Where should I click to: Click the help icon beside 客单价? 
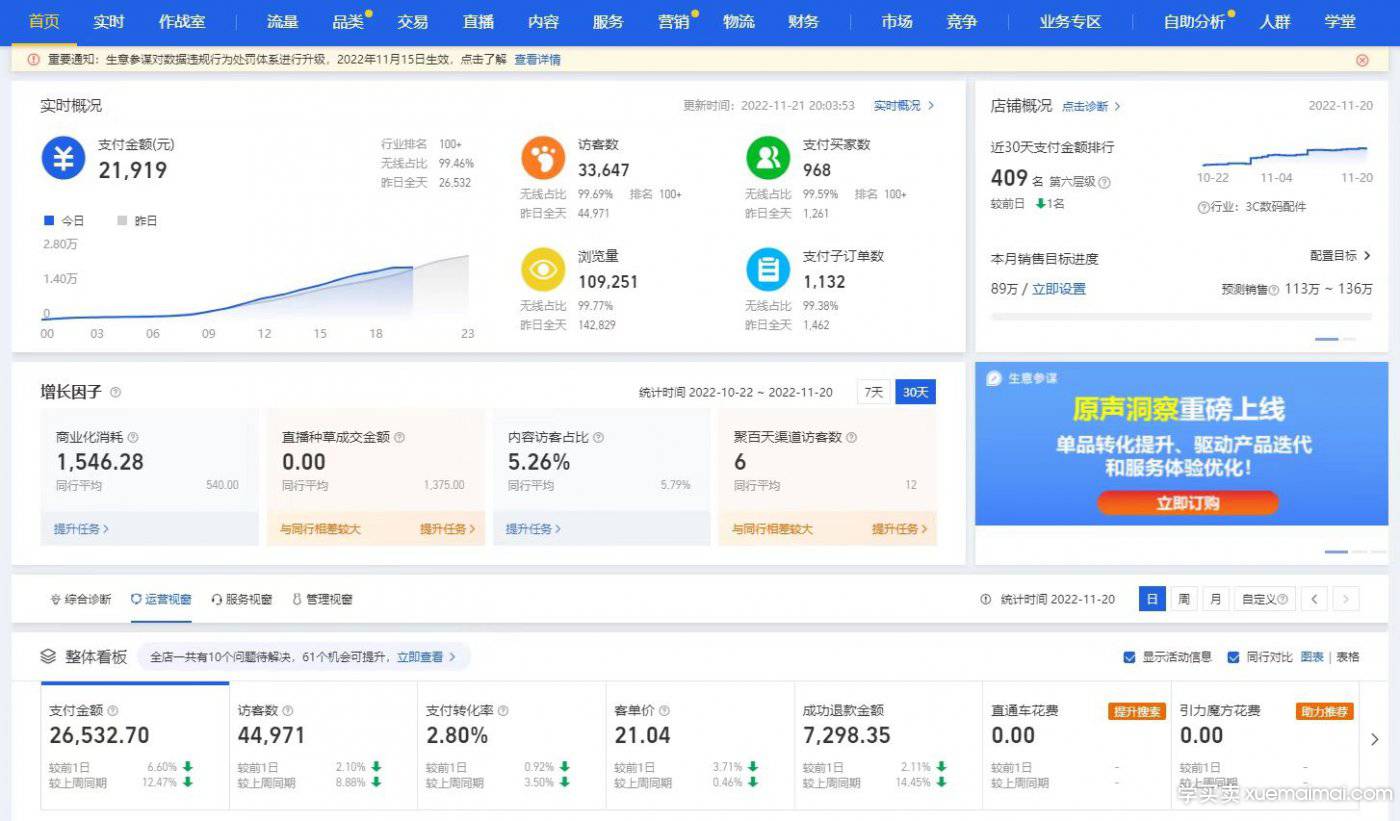pos(664,711)
